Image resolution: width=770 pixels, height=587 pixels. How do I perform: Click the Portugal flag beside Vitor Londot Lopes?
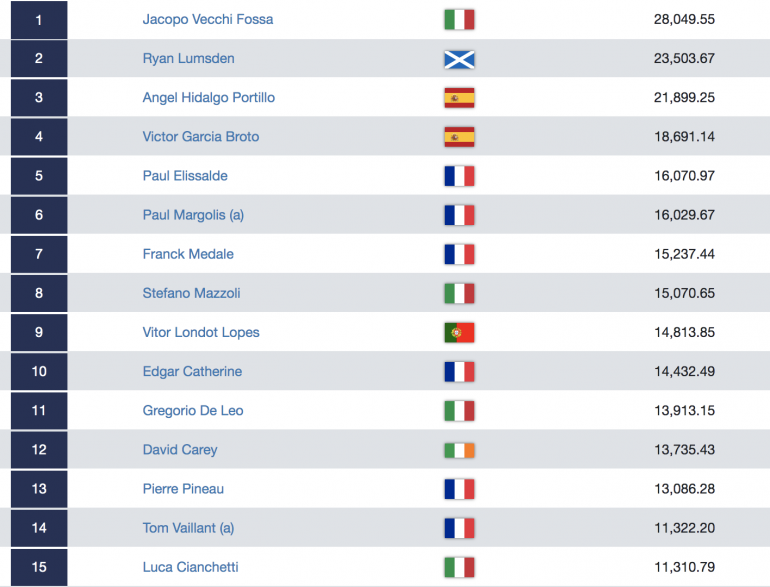coord(459,333)
